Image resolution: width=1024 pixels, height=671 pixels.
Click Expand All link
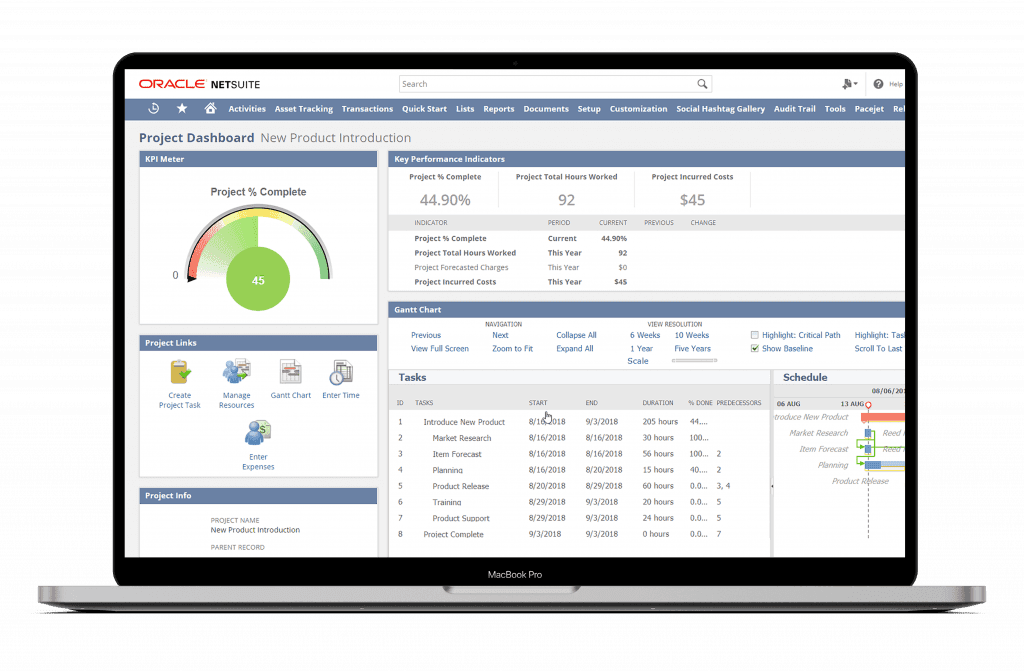[x=575, y=349]
